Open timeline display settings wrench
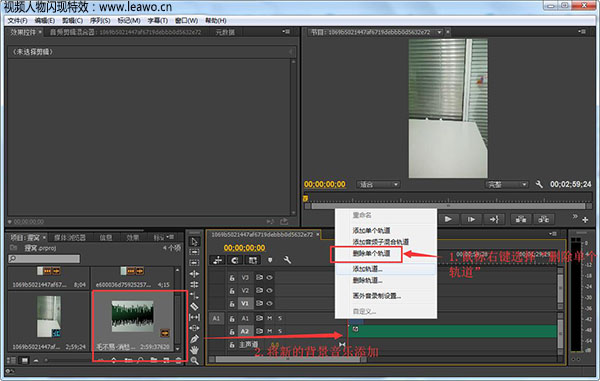The width and height of the screenshot is (600, 381). coord(287,260)
